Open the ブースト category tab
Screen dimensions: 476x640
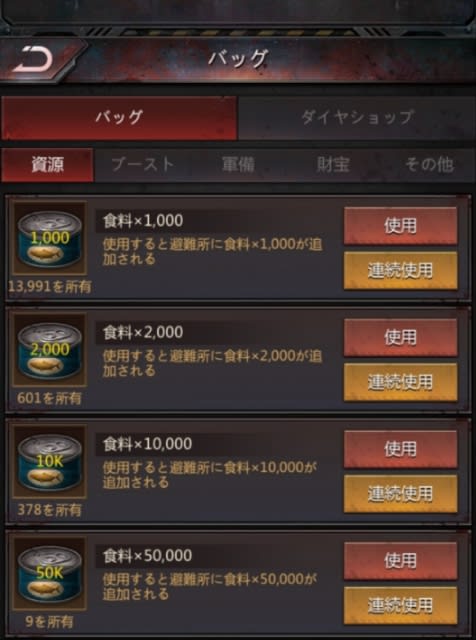pos(142,165)
